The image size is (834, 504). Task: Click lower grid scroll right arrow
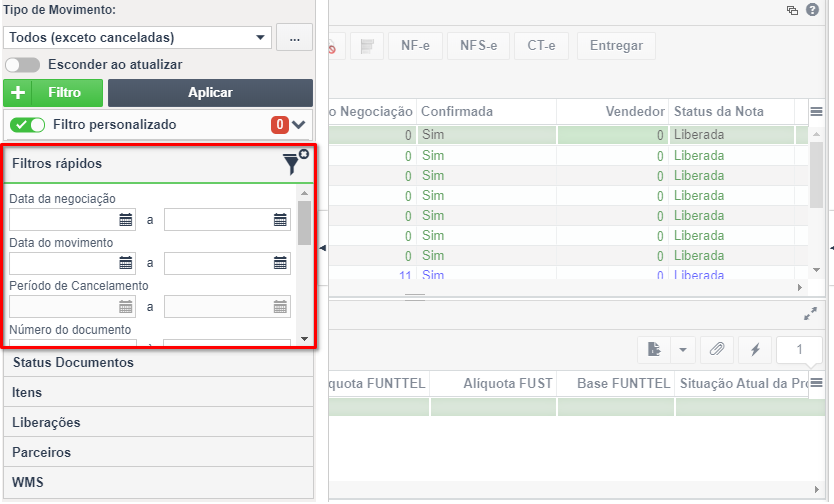tap(817, 489)
